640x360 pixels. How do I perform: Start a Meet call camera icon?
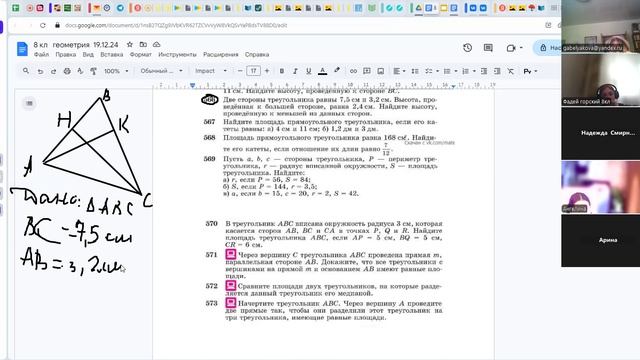(511, 48)
